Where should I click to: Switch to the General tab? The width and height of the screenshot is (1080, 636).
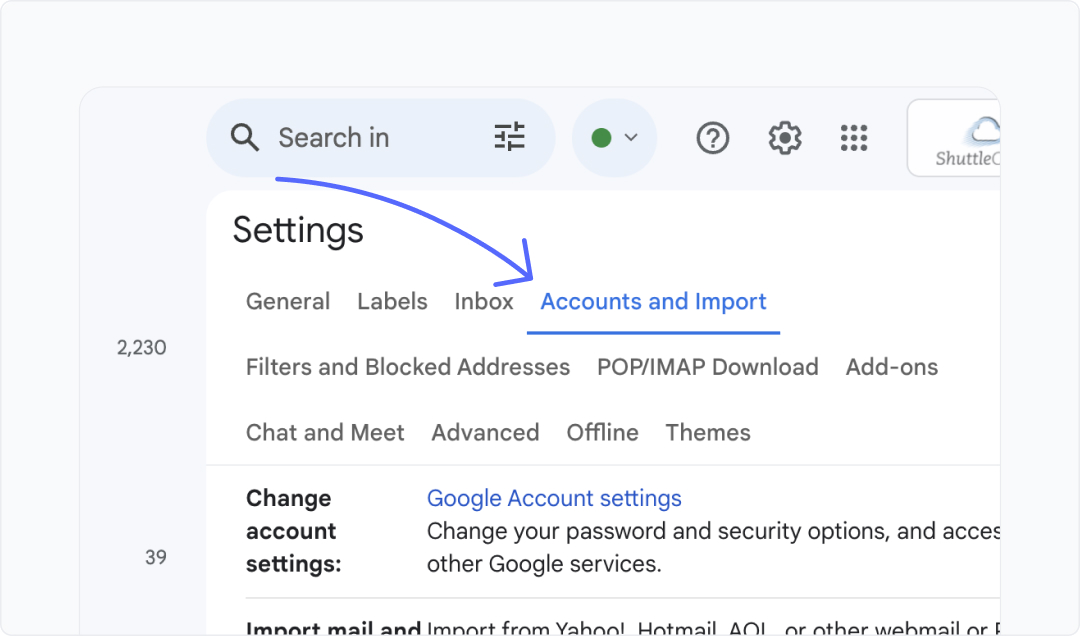pos(288,301)
